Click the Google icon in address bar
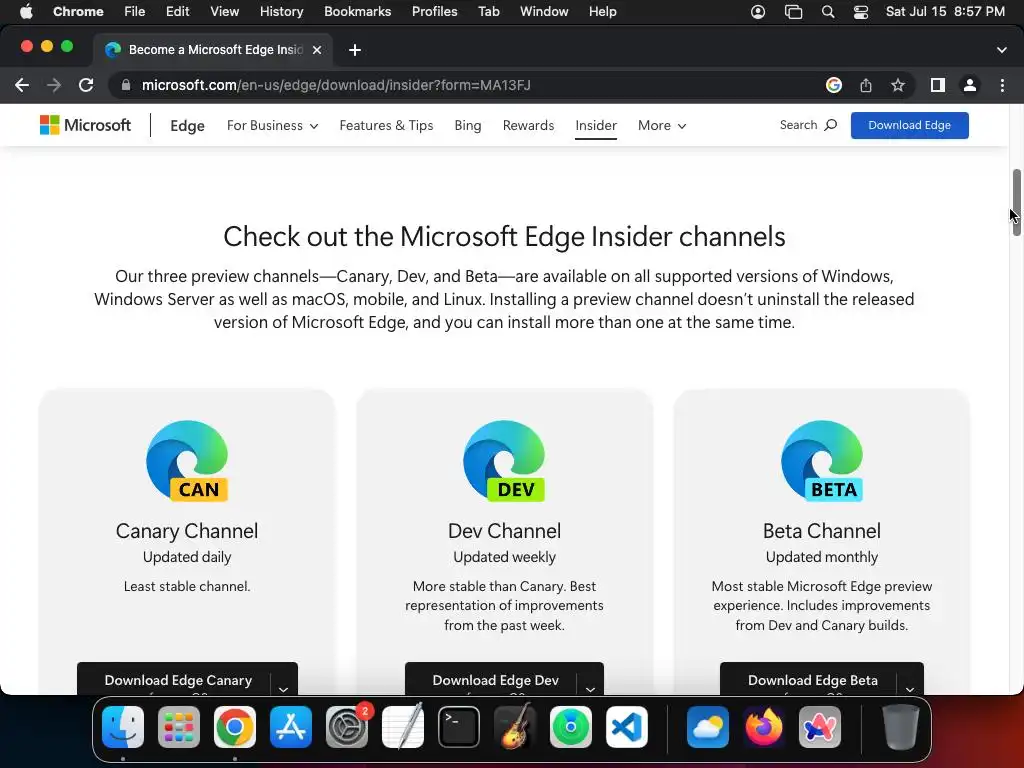 [x=833, y=85]
